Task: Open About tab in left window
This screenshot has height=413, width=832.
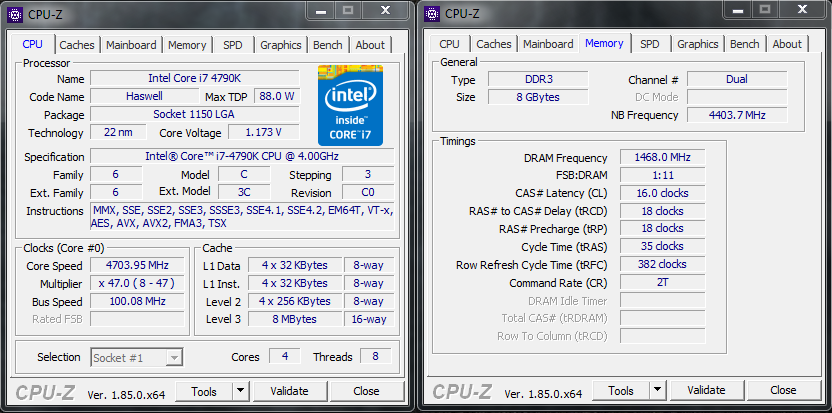Action: tap(370, 45)
